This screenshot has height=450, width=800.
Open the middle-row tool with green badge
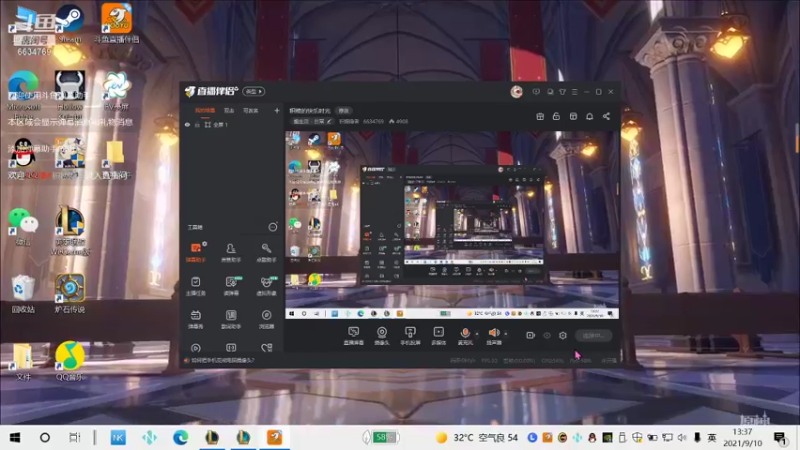pyautogui.click(x=231, y=286)
